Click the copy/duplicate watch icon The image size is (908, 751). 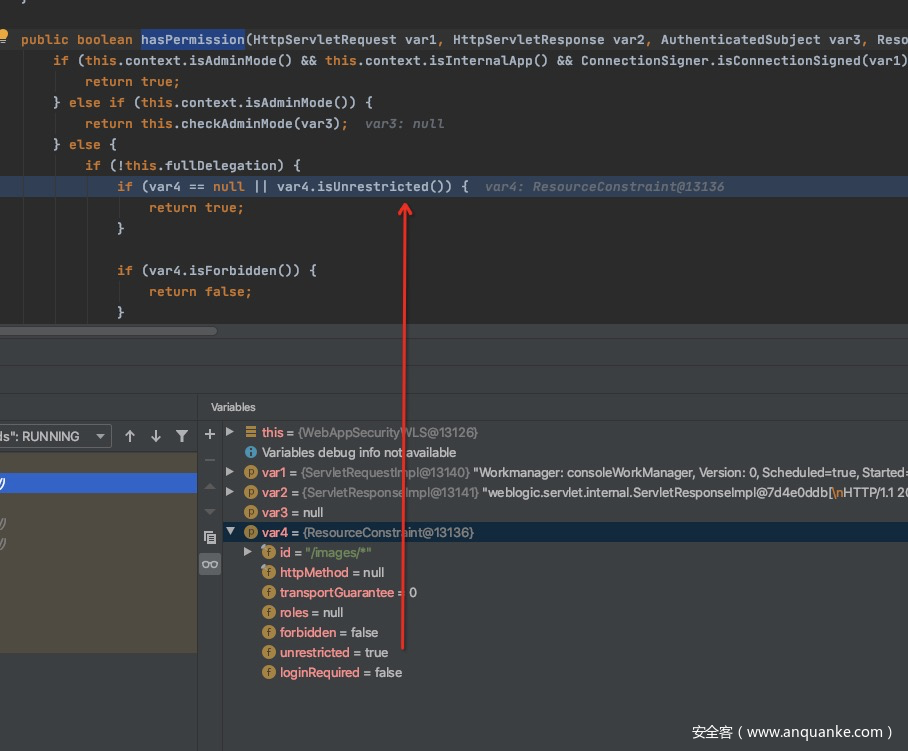pyautogui.click(x=210, y=537)
